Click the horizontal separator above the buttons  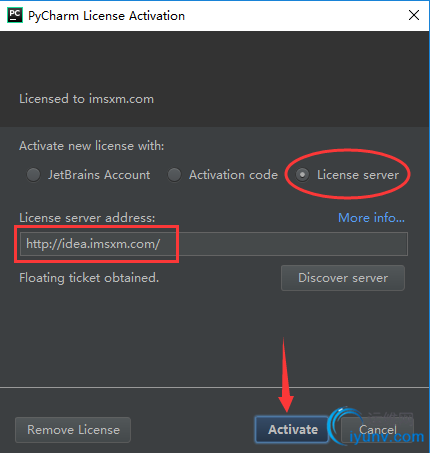(x=214, y=388)
